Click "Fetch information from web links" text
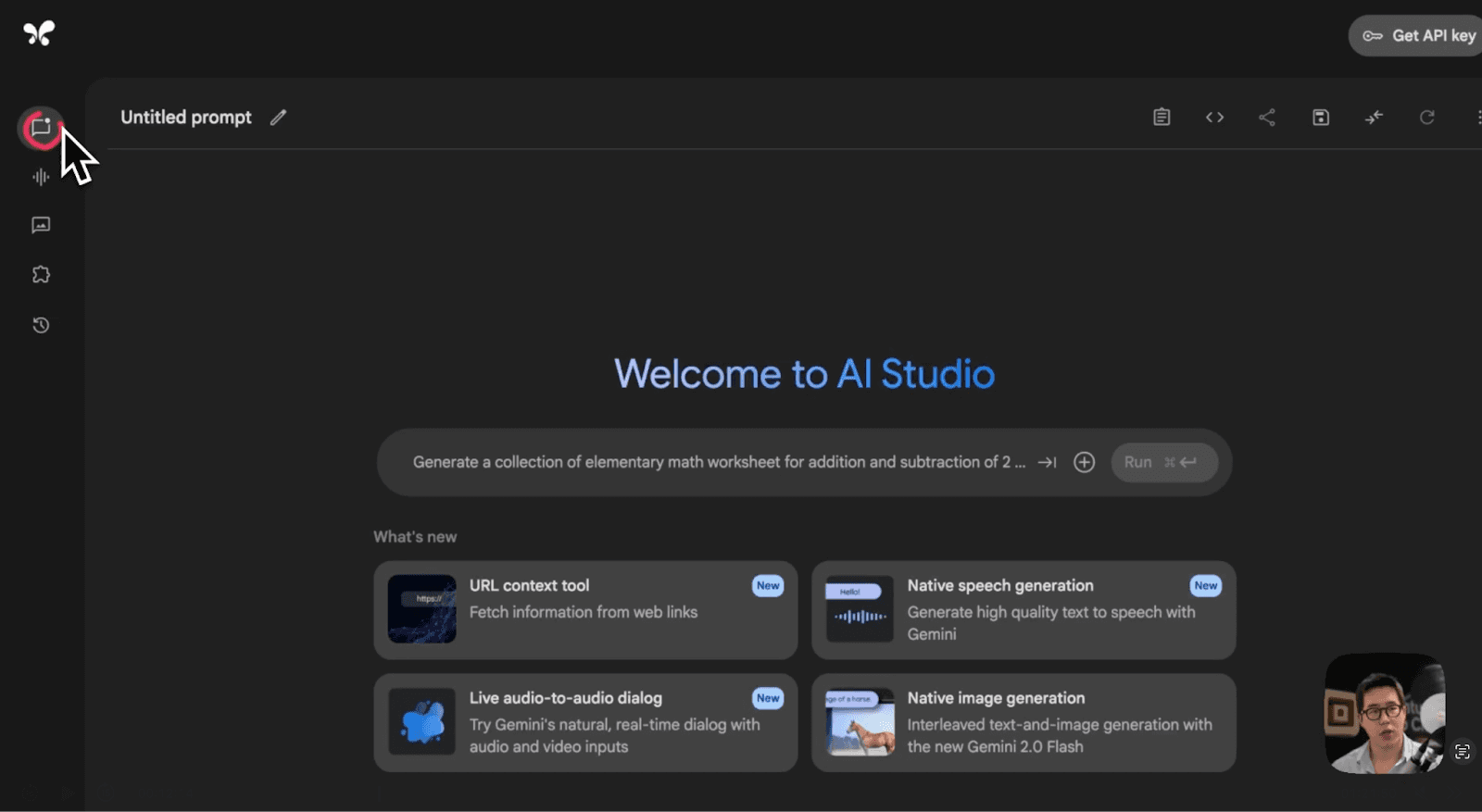 point(584,612)
